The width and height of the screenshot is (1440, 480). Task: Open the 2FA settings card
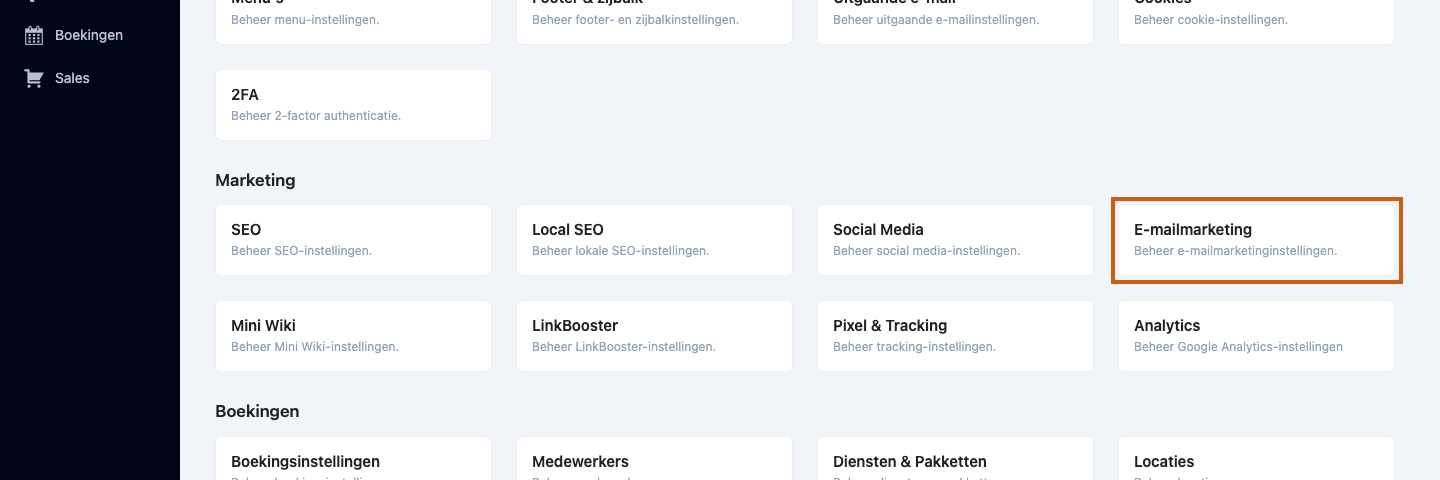point(353,105)
